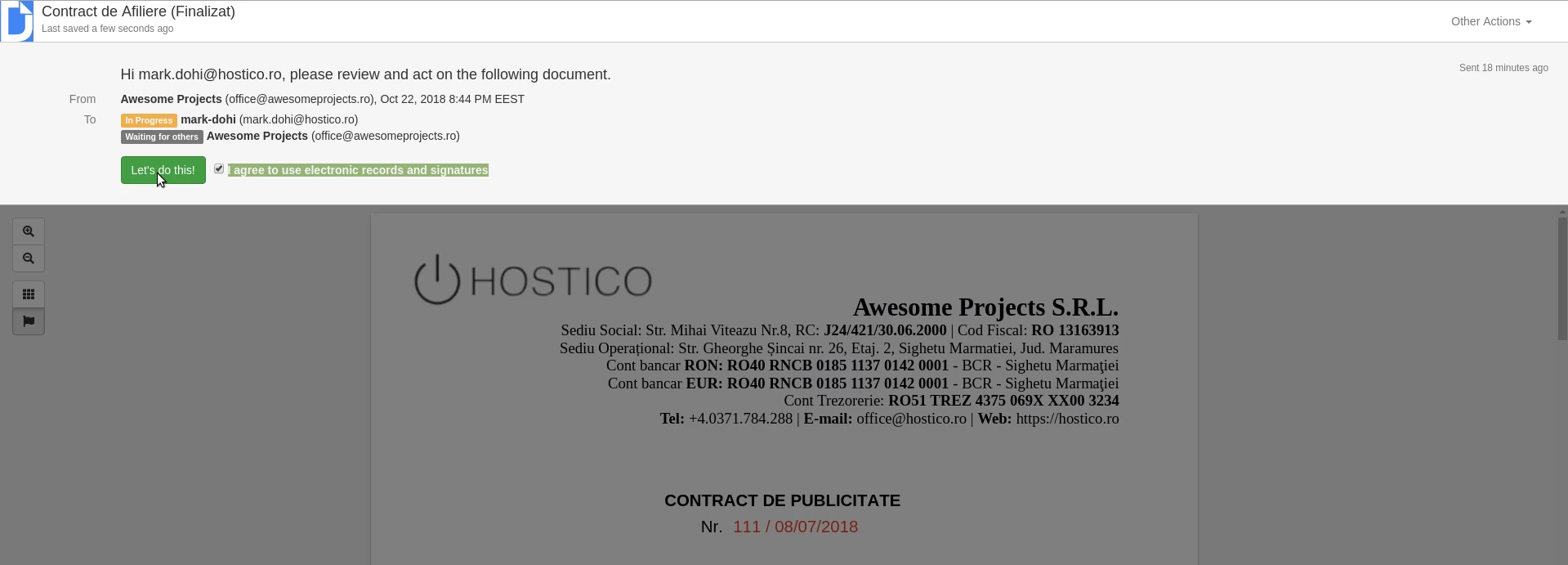Viewport: 1568px width, 565px height.
Task: Click the agree to electronic records label
Action: click(x=358, y=170)
